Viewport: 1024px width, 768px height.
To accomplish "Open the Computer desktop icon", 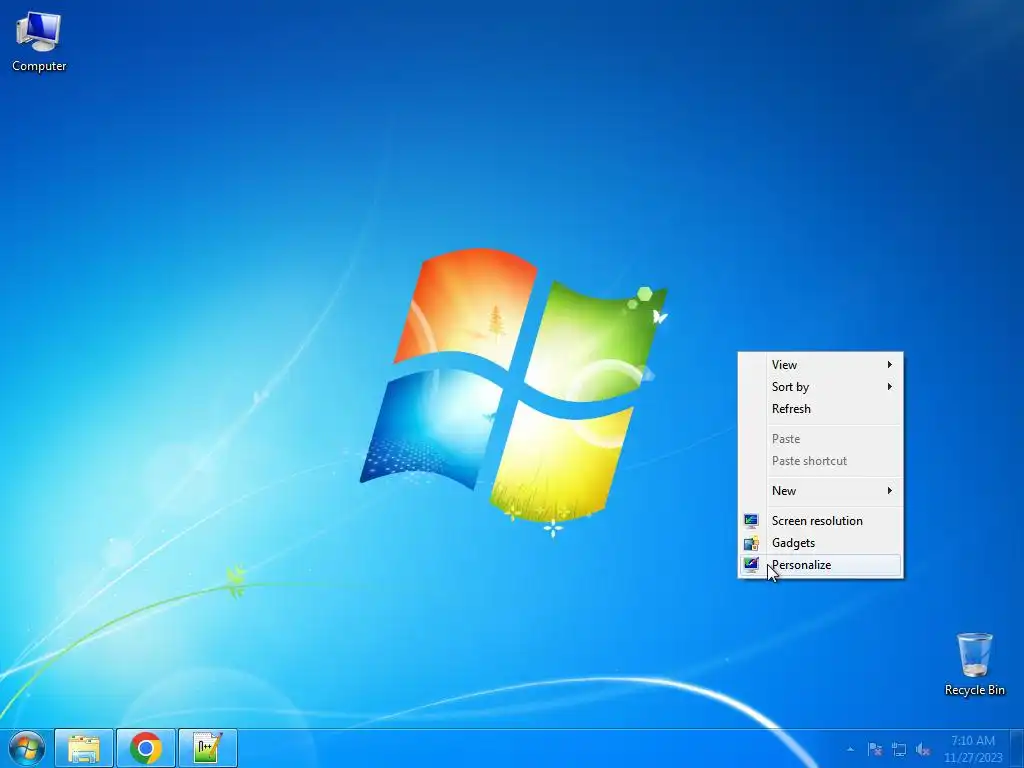I will pyautogui.click(x=39, y=42).
